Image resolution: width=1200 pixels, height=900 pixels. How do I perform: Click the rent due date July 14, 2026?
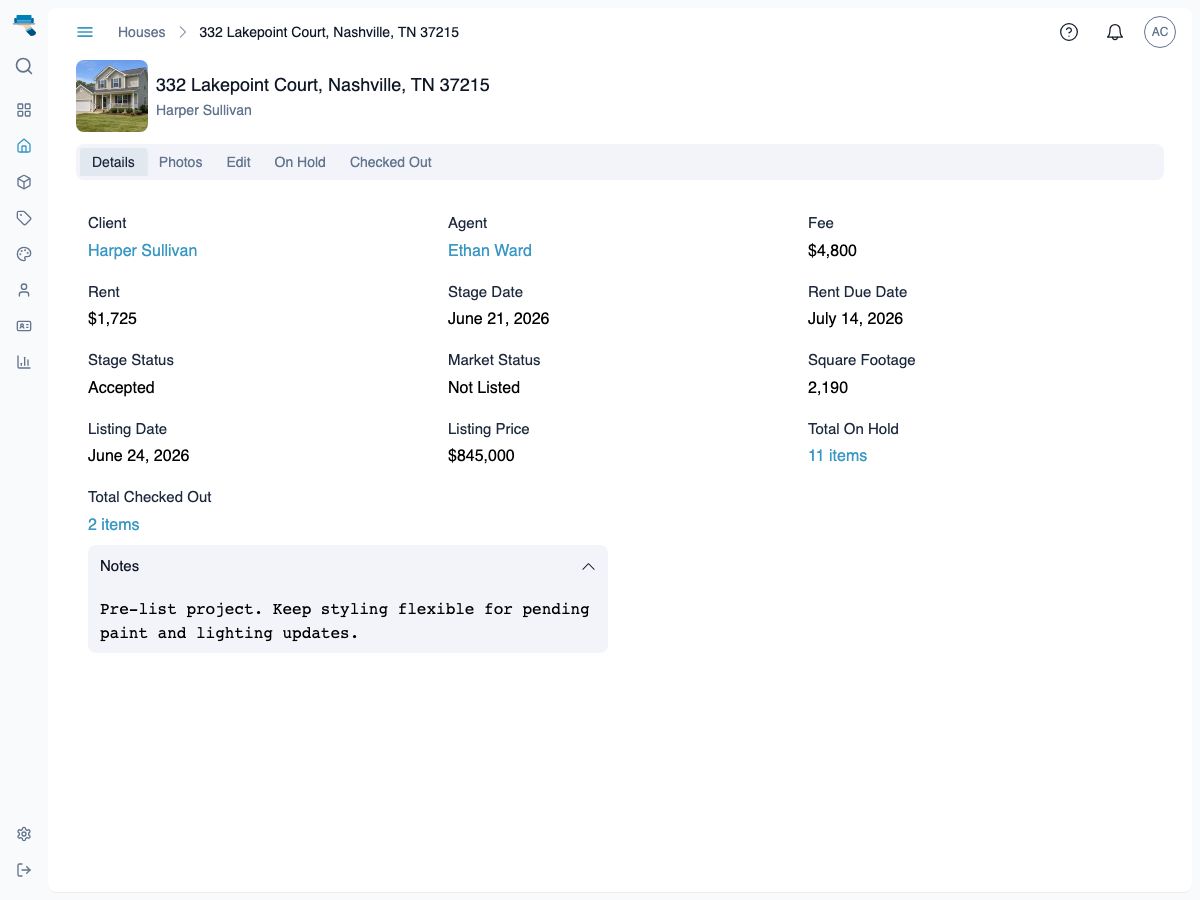tap(855, 318)
